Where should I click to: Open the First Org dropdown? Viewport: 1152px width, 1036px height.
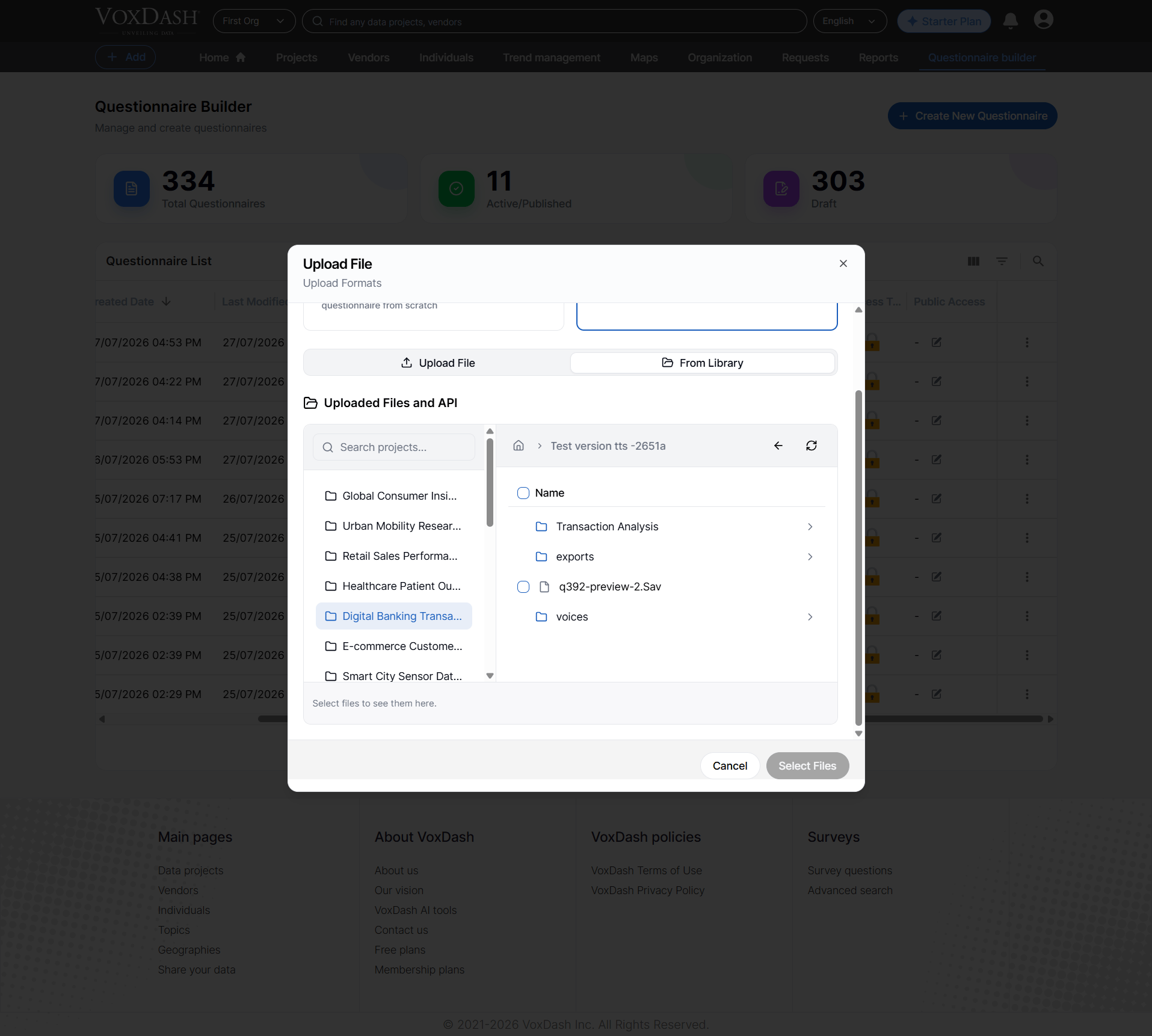(254, 21)
